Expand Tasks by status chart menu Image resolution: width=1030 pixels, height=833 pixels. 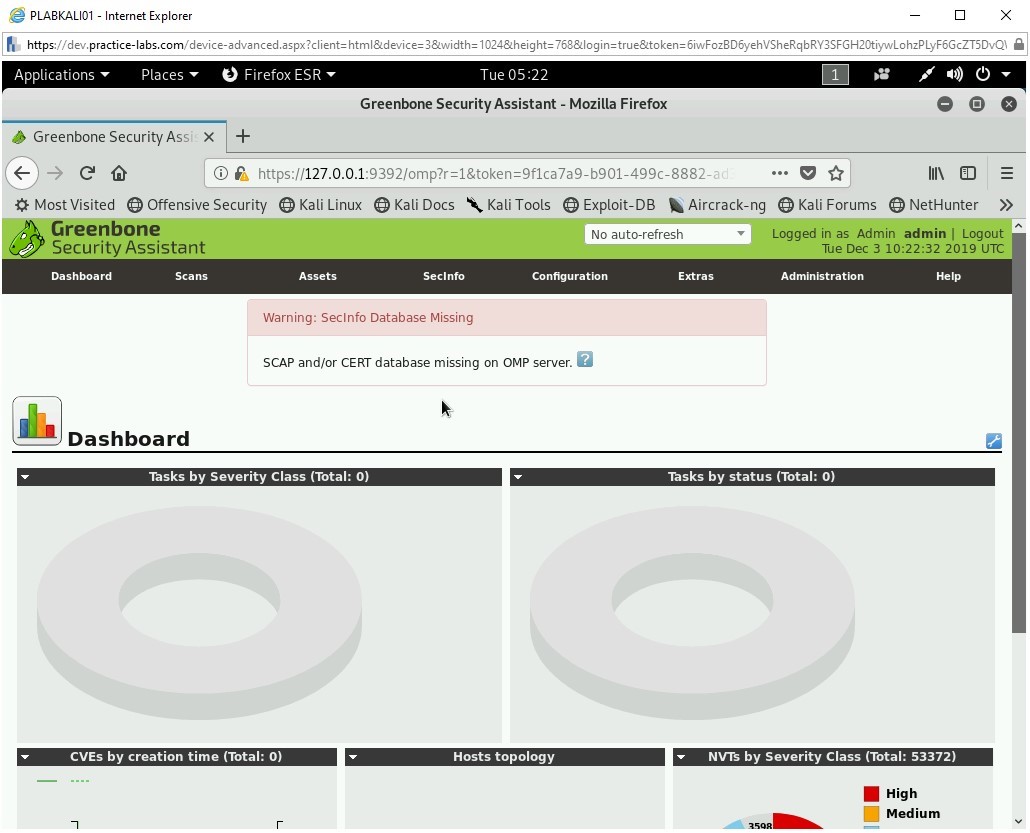[518, 477]
